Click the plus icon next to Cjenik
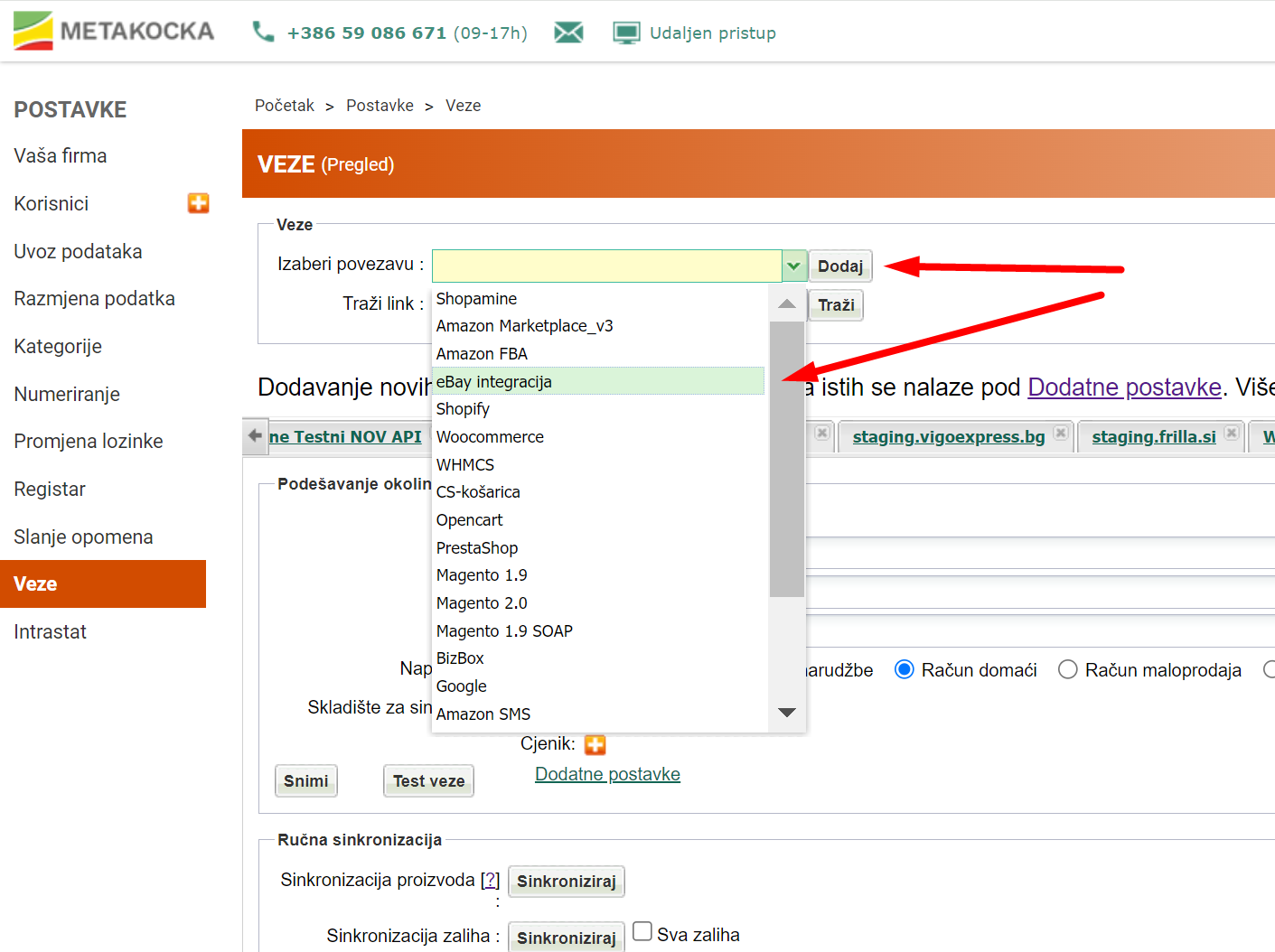 (x=595, y=744)
